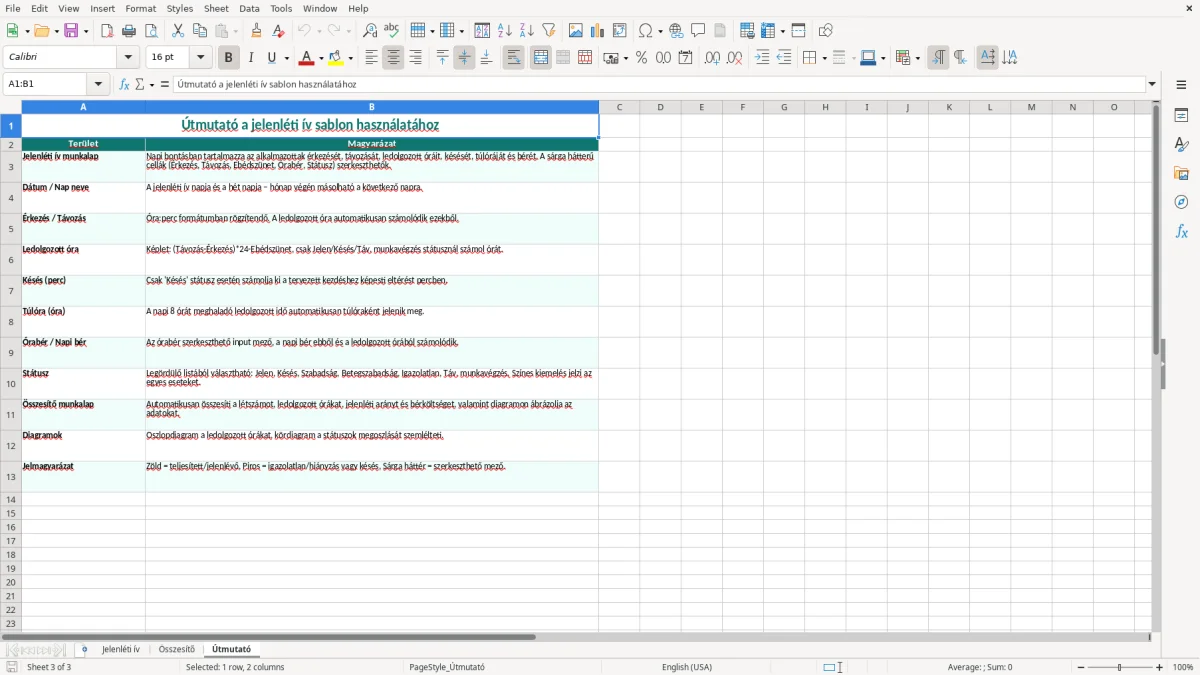Toggle Center Vertically alignment
The height and width of the screenshot is (675, 1200).
[x=464, y=58]
